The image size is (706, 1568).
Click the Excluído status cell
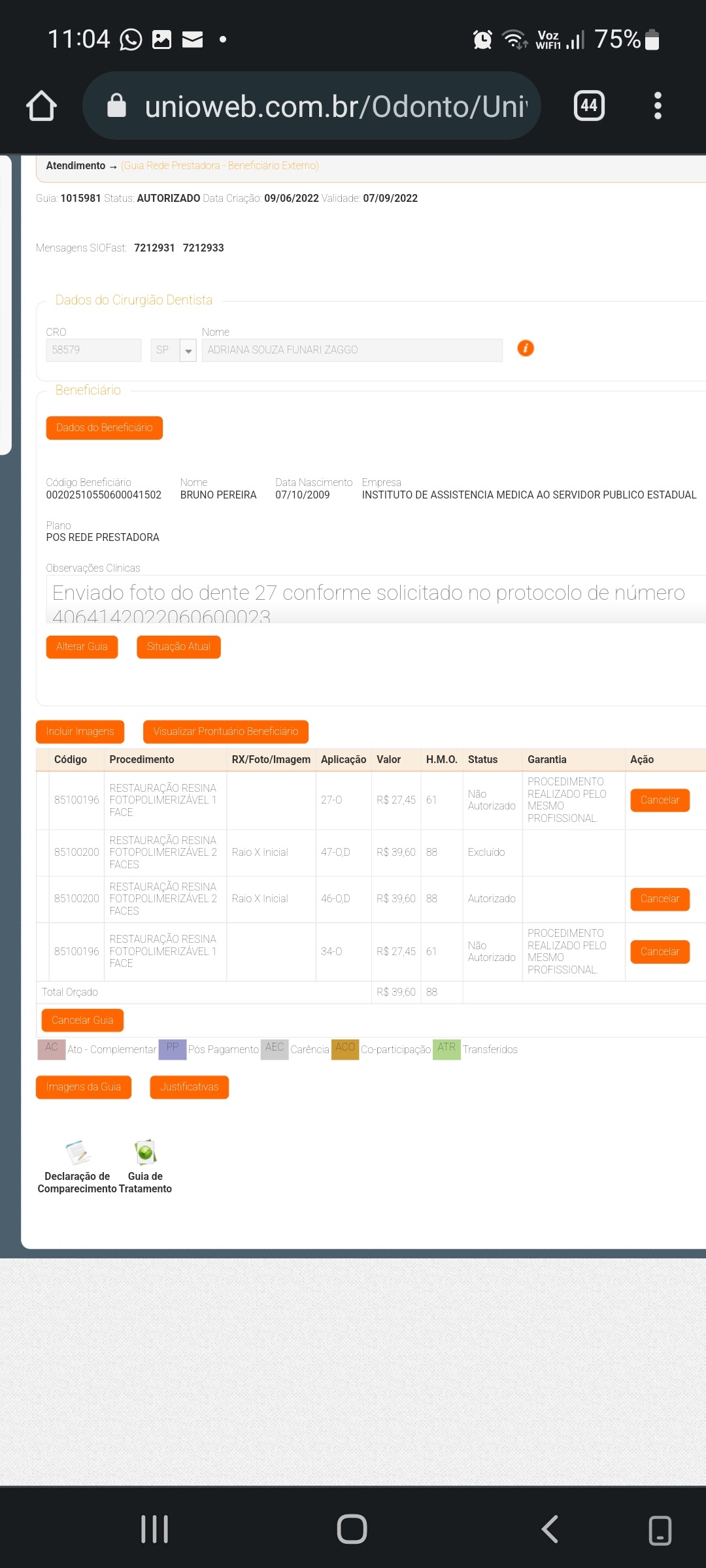click(486, 853)
